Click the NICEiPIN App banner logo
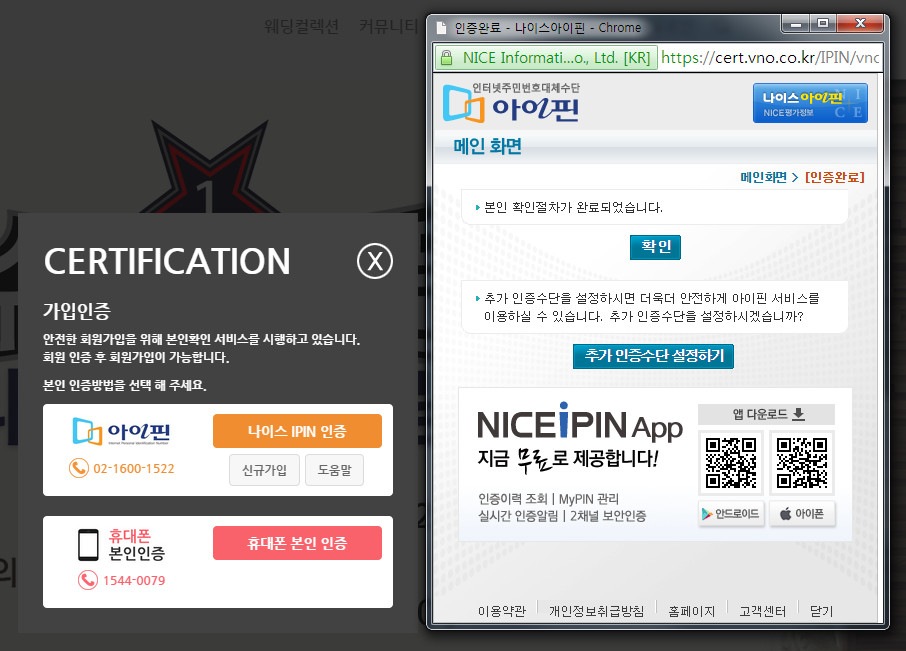This screenshot has width=906, height=651. tap(580, 423)
